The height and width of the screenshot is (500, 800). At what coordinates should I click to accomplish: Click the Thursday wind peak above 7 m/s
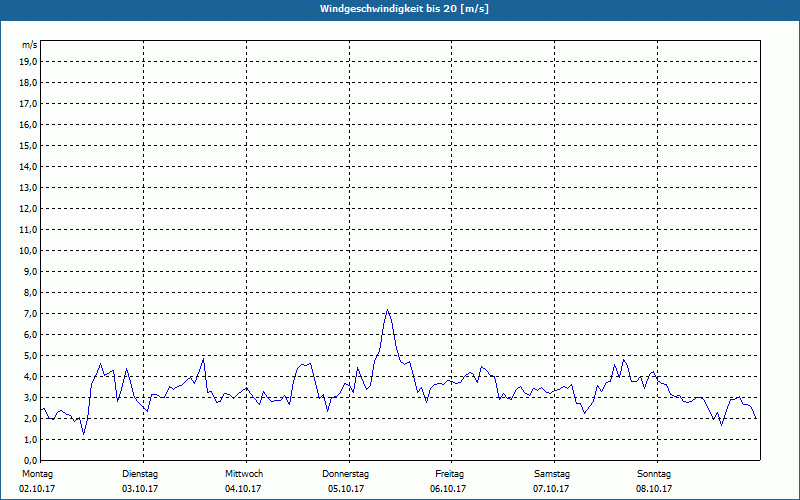[x=388, y=310]
